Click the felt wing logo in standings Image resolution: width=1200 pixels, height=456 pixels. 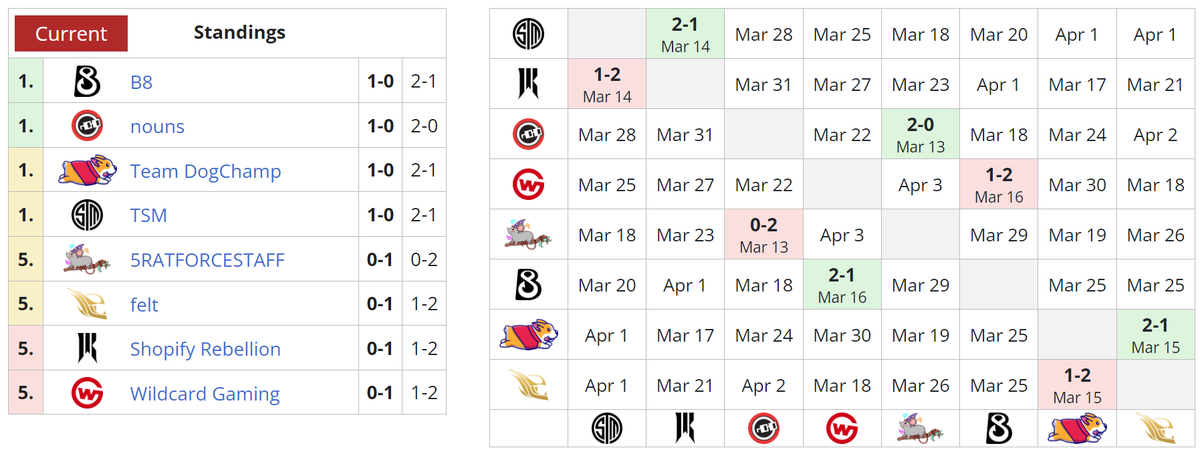pos(87,304)
